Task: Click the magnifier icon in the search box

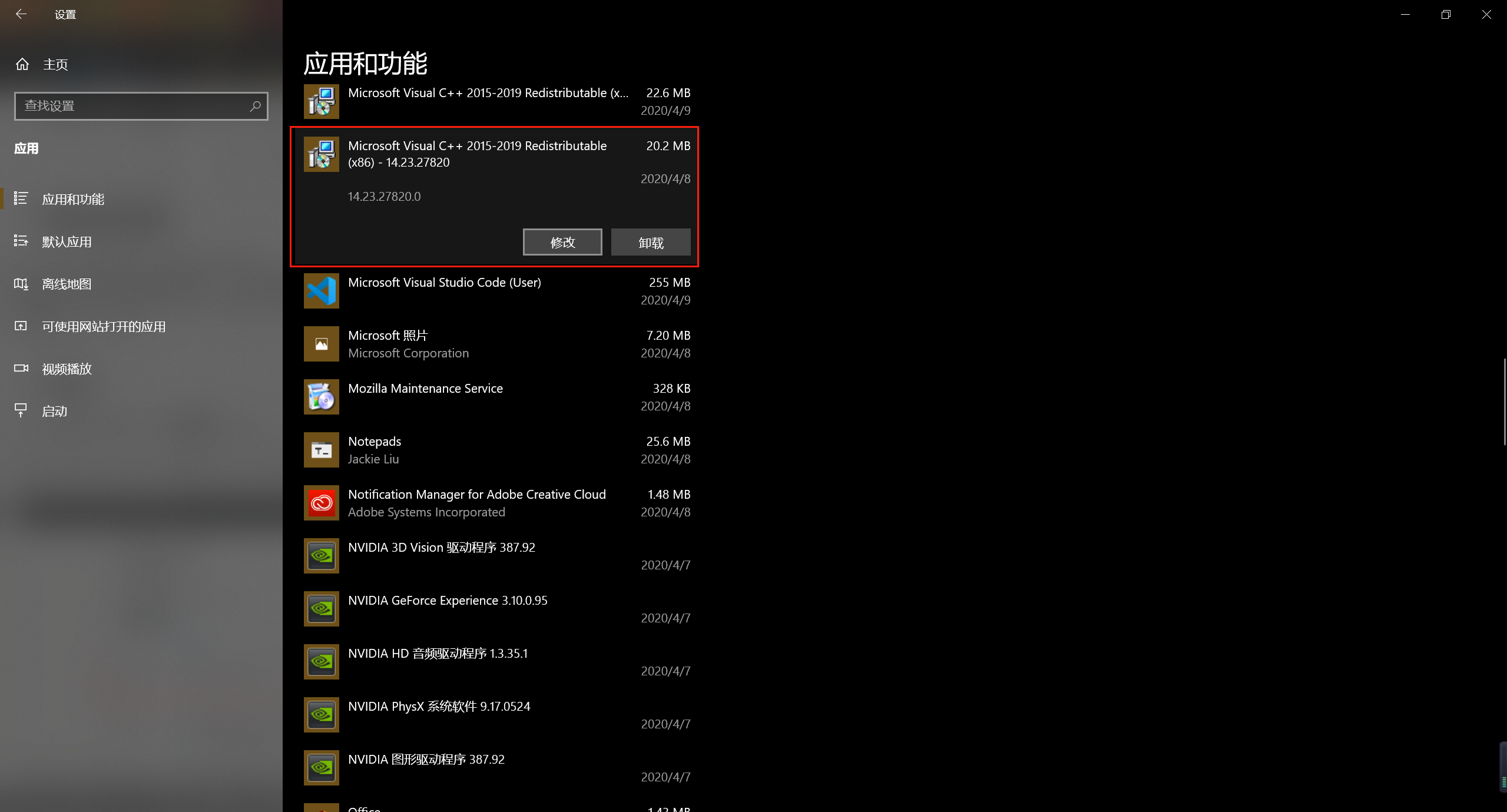Action: coord(255,106)
